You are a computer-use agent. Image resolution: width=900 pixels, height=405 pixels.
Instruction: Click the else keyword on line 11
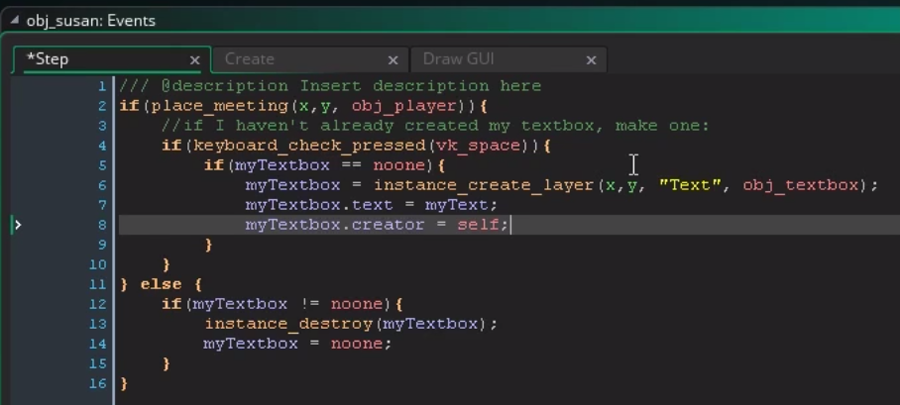point(161,285)
